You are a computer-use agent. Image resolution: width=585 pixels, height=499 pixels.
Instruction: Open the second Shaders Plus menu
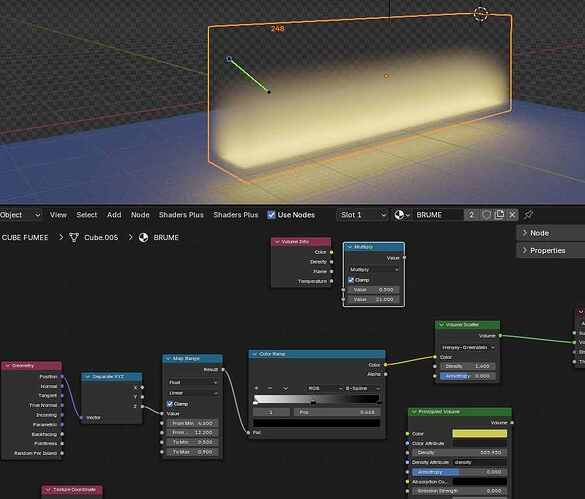(x=236, y=215)
